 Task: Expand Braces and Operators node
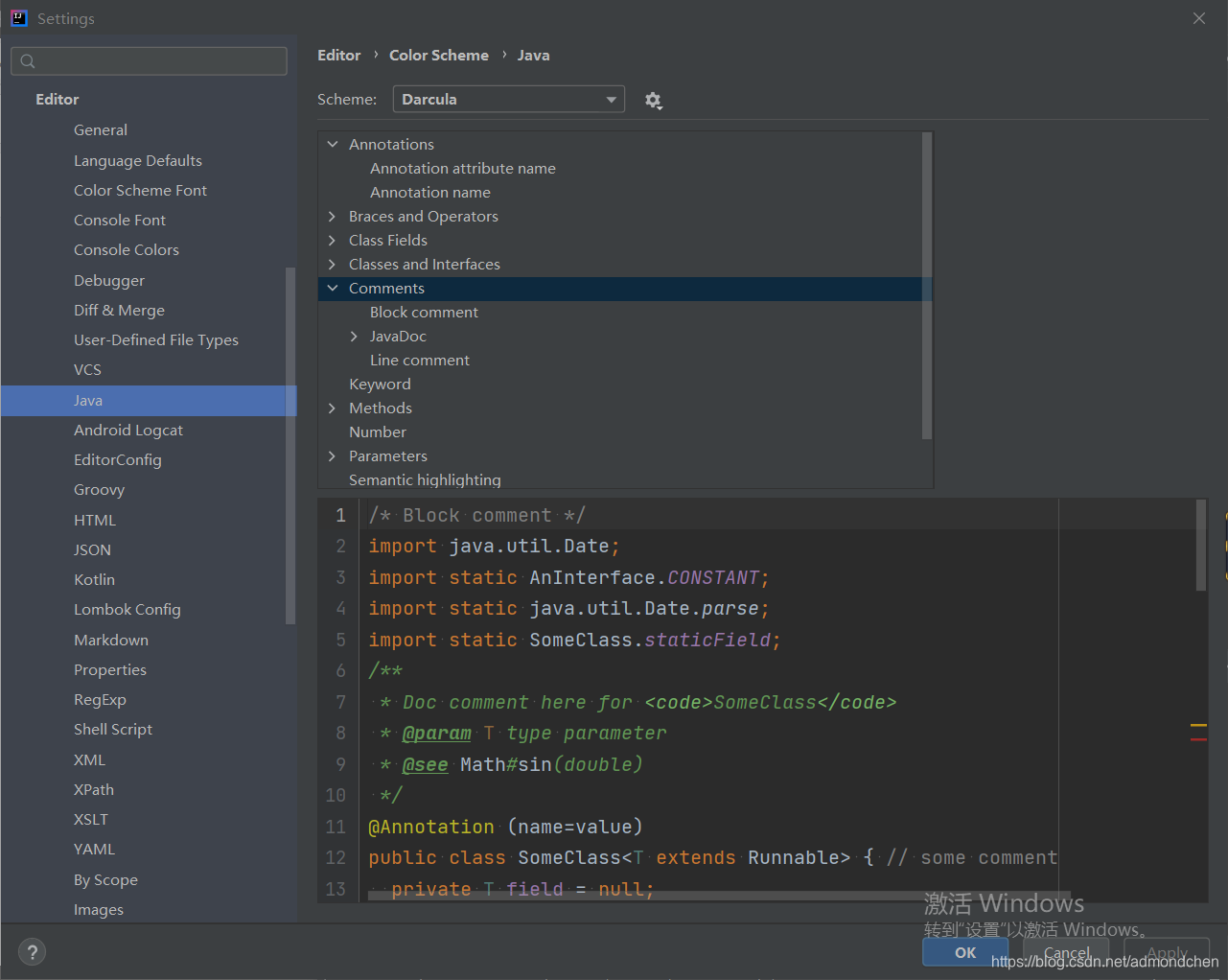(x=333, y=216)
